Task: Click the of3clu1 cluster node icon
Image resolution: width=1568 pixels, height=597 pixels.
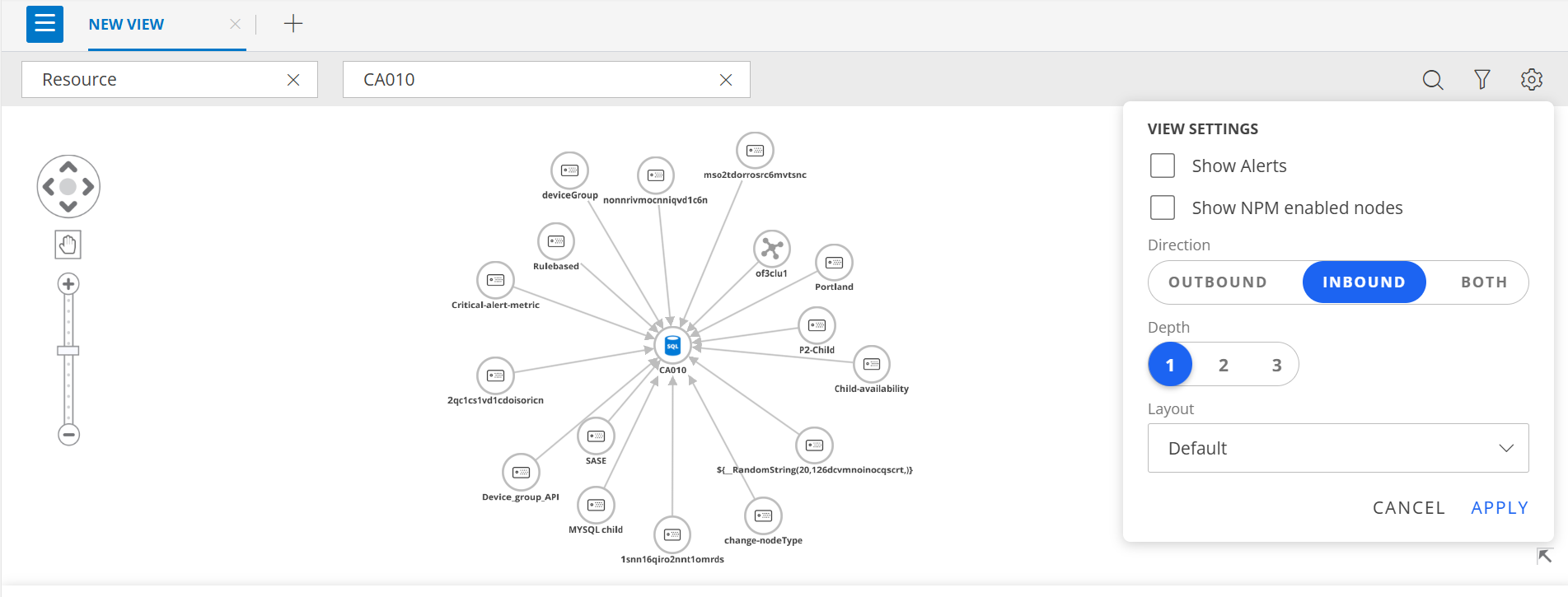Action: pos(771,248)
